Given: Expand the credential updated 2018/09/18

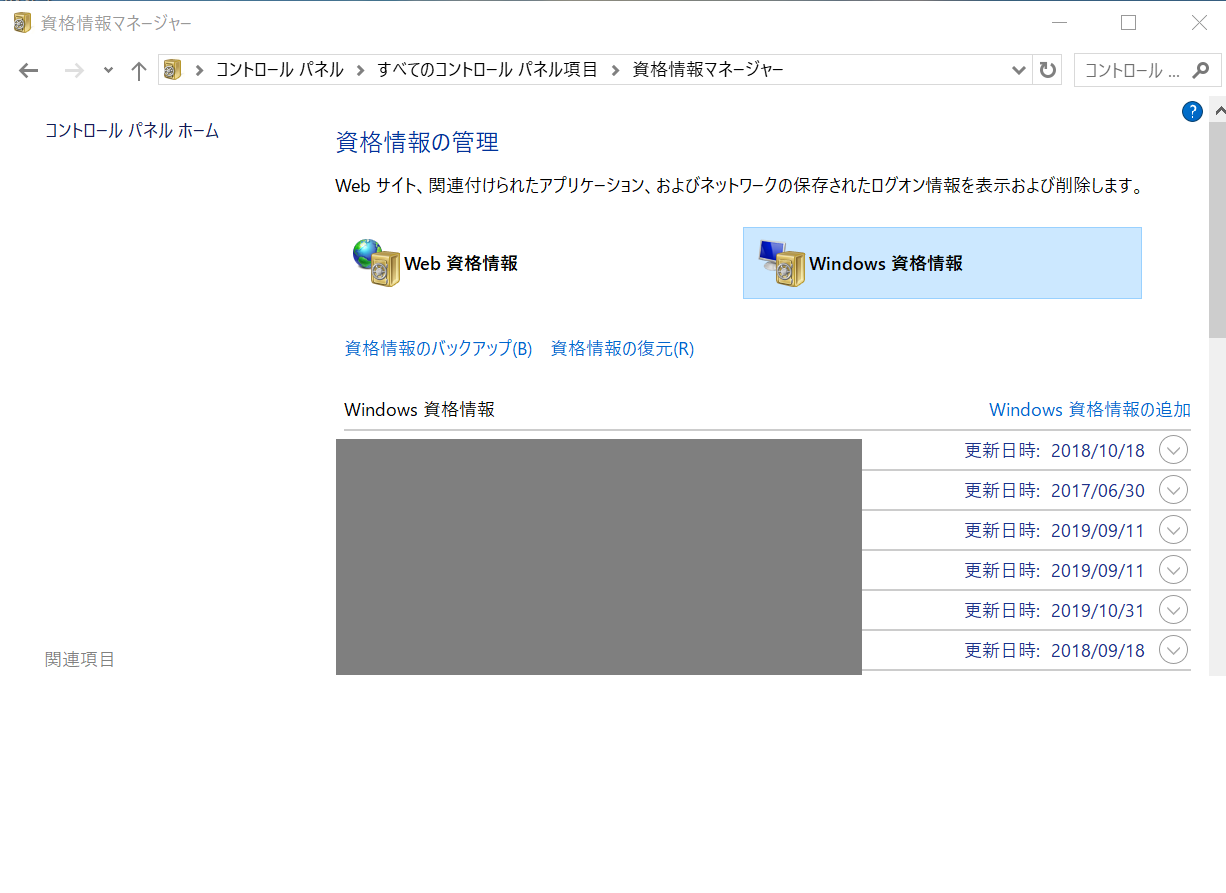Looking at the screenshot, I should tap(1173, 650).
